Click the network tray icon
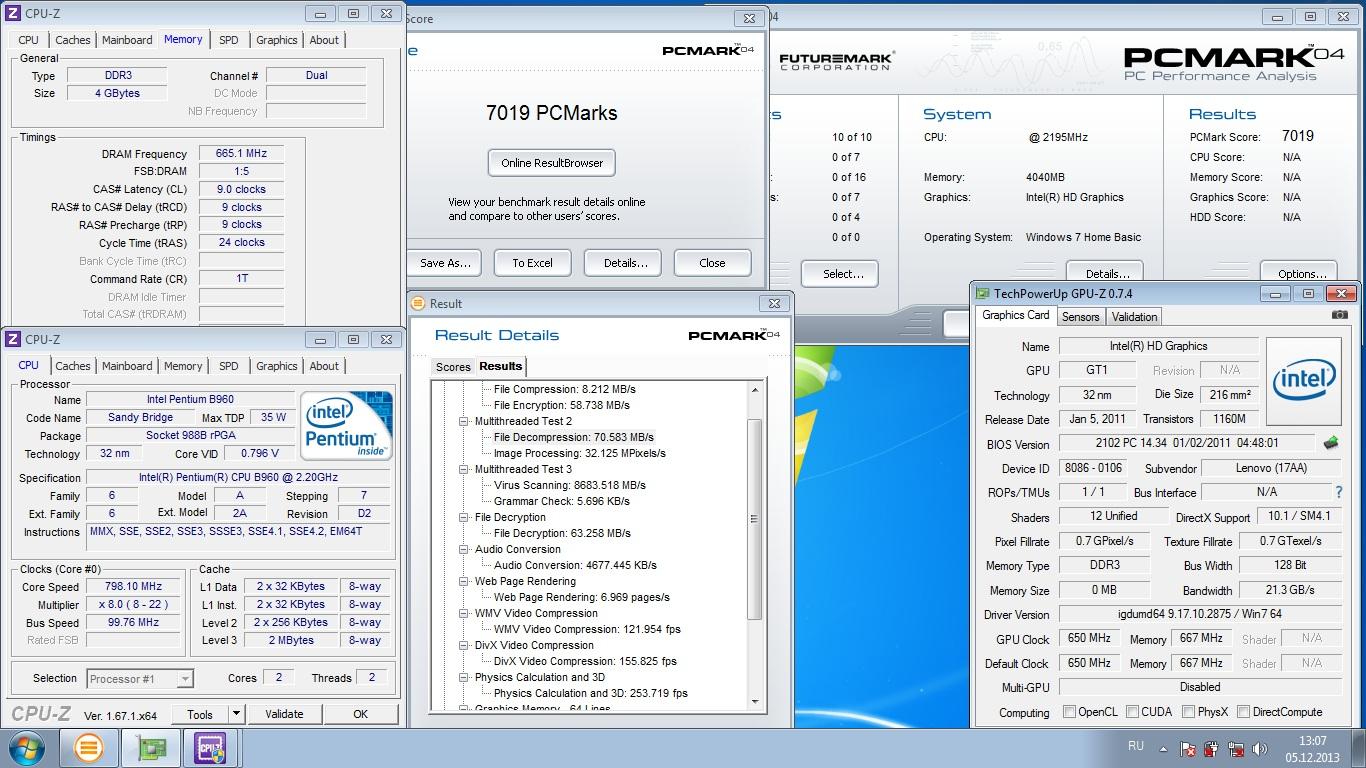Screen dimensions: 1366x768 (1237, 748)
